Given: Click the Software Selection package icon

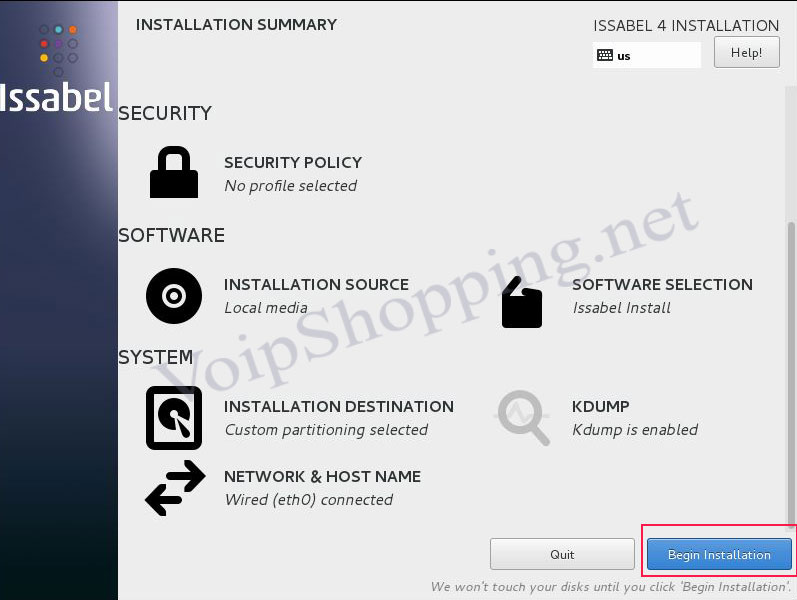Looking at the screenshot, I should (522, 302).
